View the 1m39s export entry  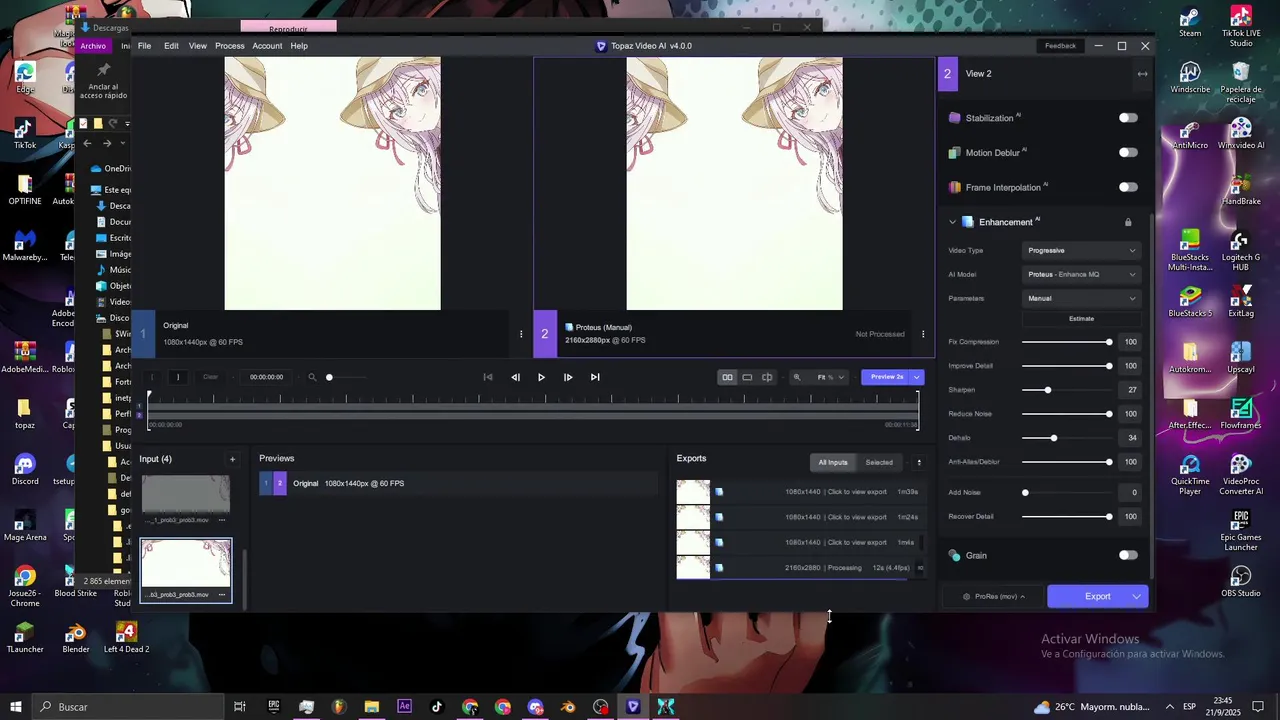[x=799, y=492]
